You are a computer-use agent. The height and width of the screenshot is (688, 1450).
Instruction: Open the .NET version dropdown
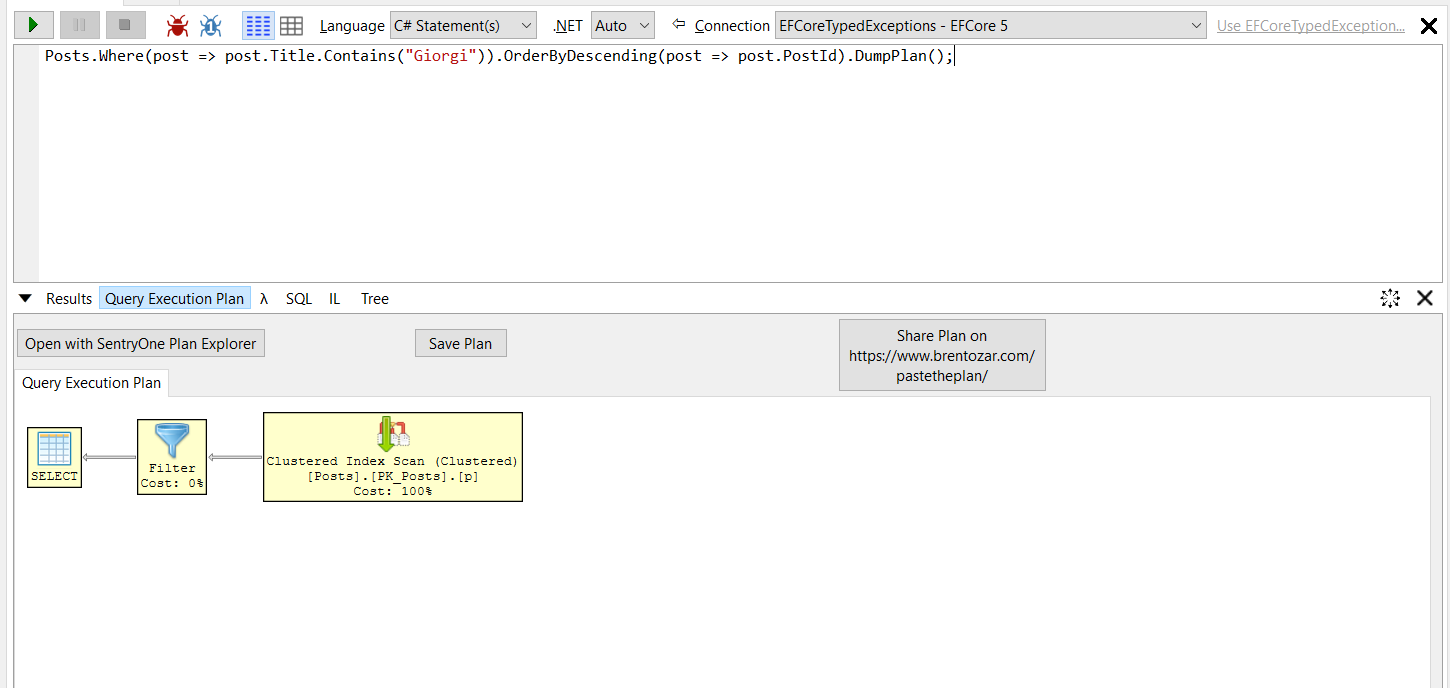[x=622, y=26]
